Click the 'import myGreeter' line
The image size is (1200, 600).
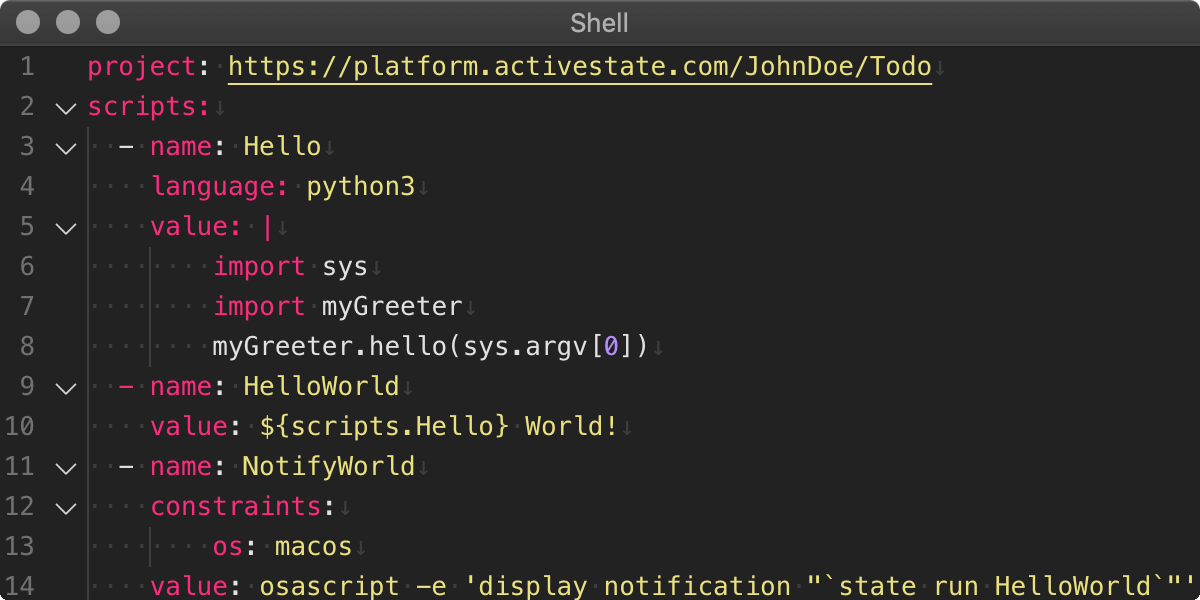(x=337, y=307)
